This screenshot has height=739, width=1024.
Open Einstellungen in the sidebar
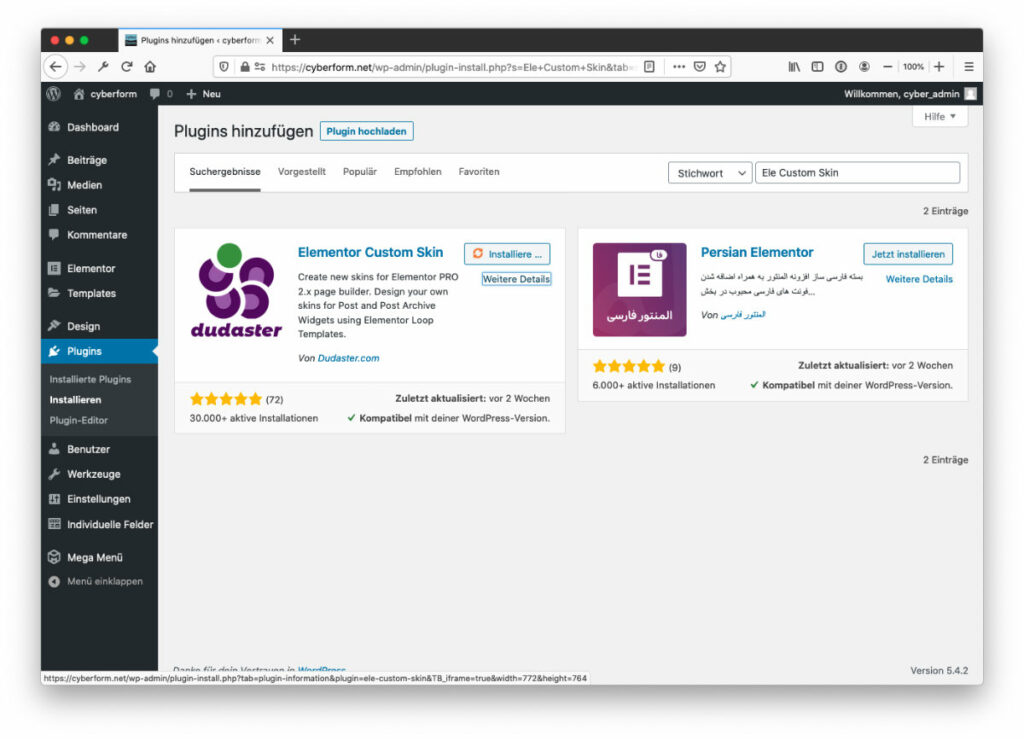(x=99, y=499)
